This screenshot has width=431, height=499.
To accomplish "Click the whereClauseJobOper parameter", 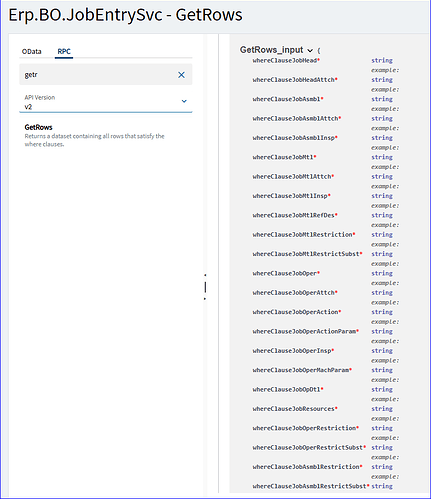I will [285, 273].
